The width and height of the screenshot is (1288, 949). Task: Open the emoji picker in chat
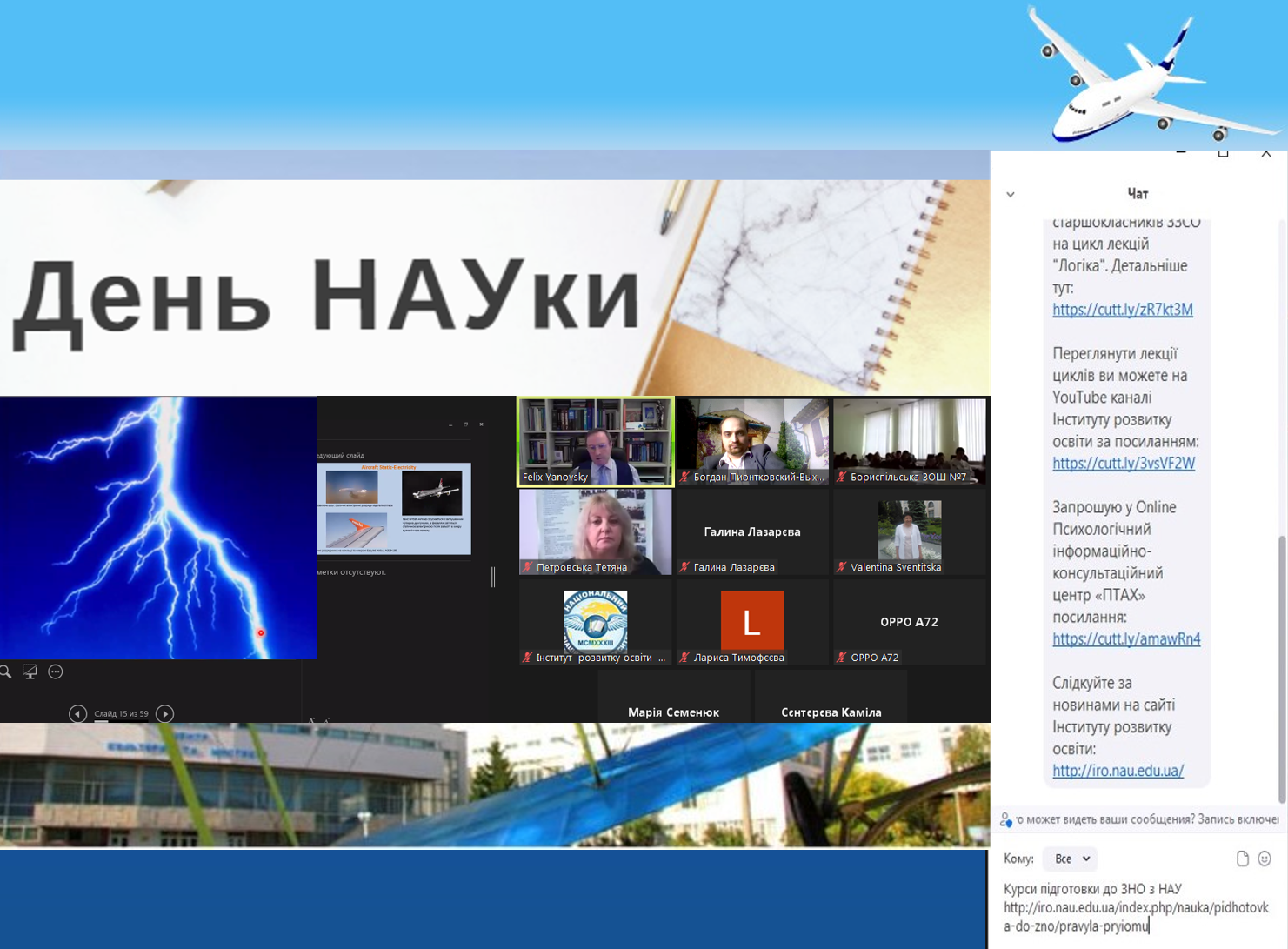(x=1265, y=859)
